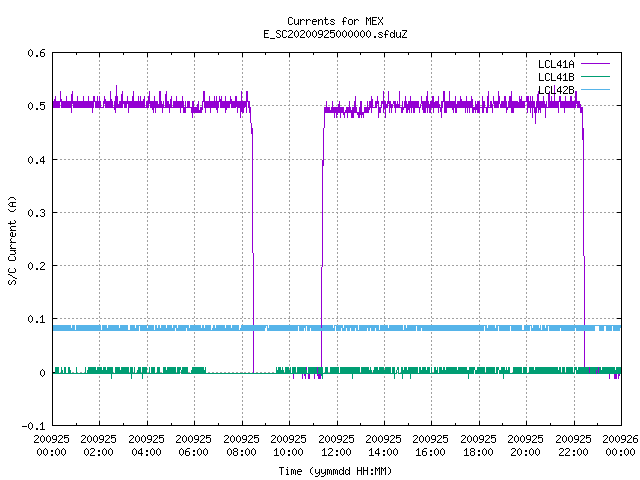The image size is (640, 480).
Task: Click the 200925 22:00 x-axis tick label
Action: [573, 446]
